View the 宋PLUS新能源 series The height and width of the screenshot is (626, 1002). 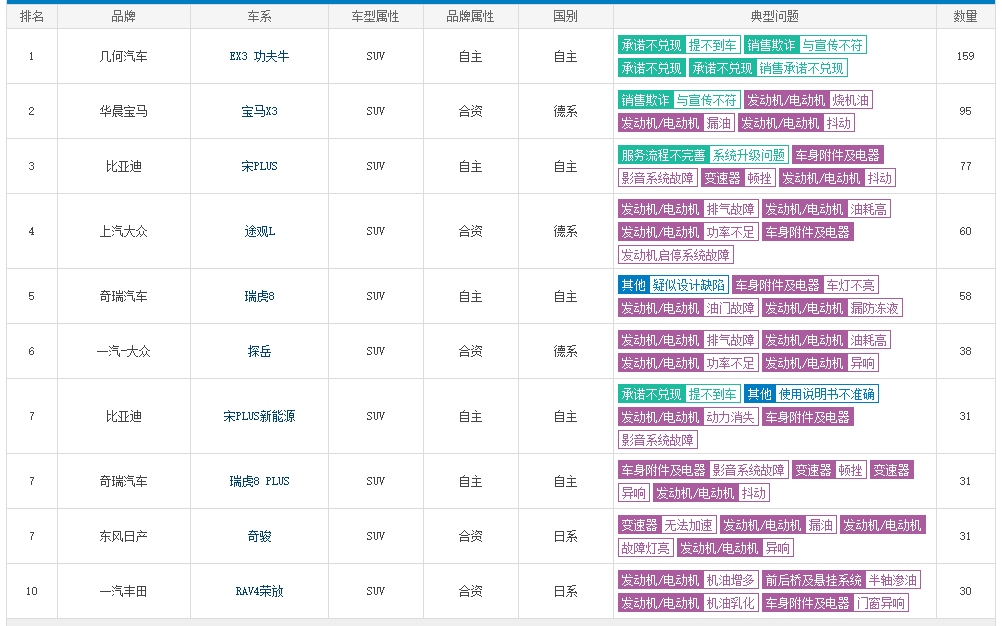(x=259, y=416)
